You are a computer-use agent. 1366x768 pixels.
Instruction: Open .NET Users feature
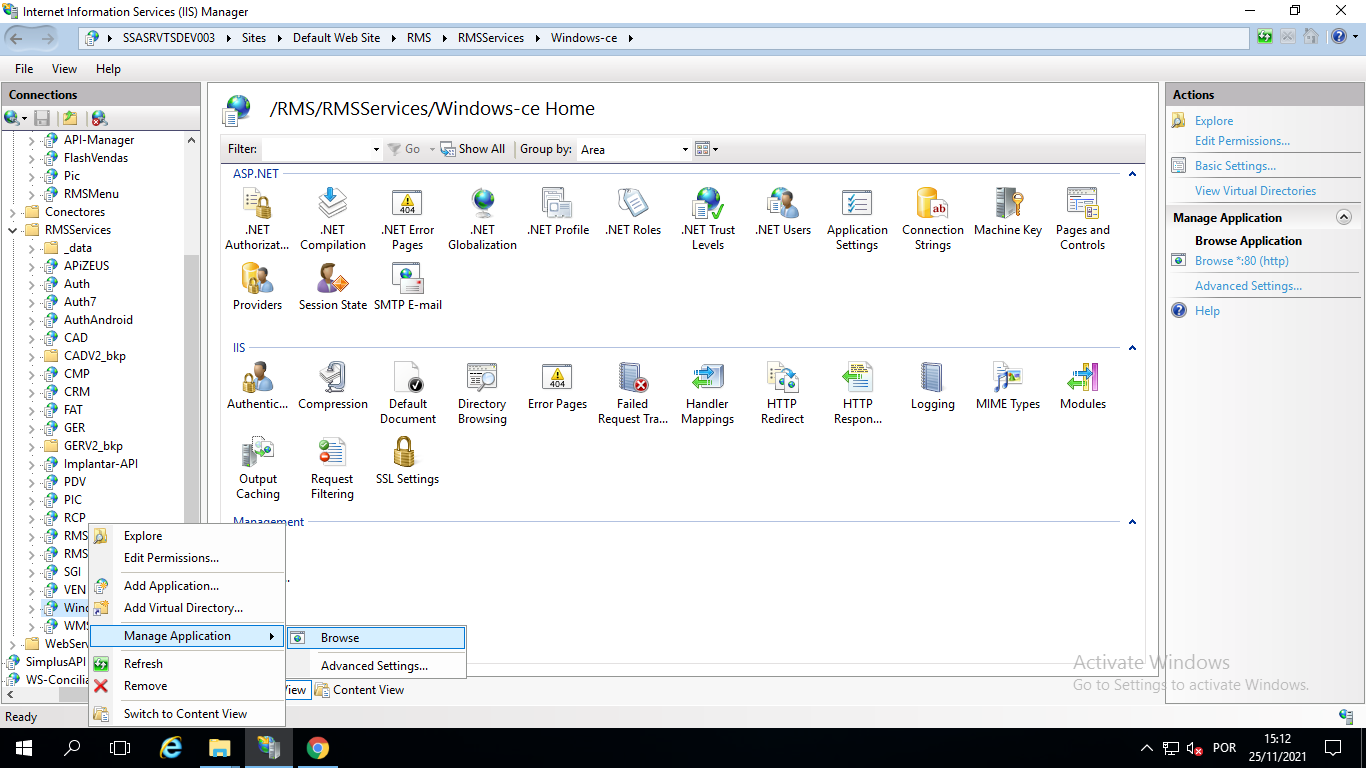[x=783, y=212]
